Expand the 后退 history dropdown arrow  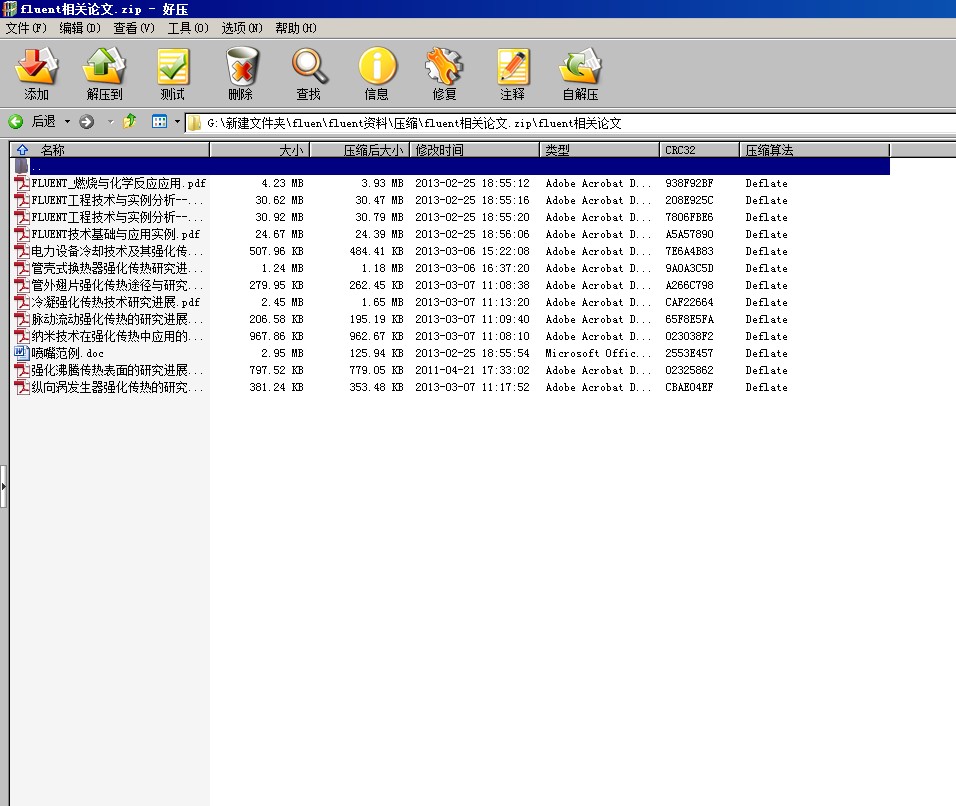[x=68, y=122]
